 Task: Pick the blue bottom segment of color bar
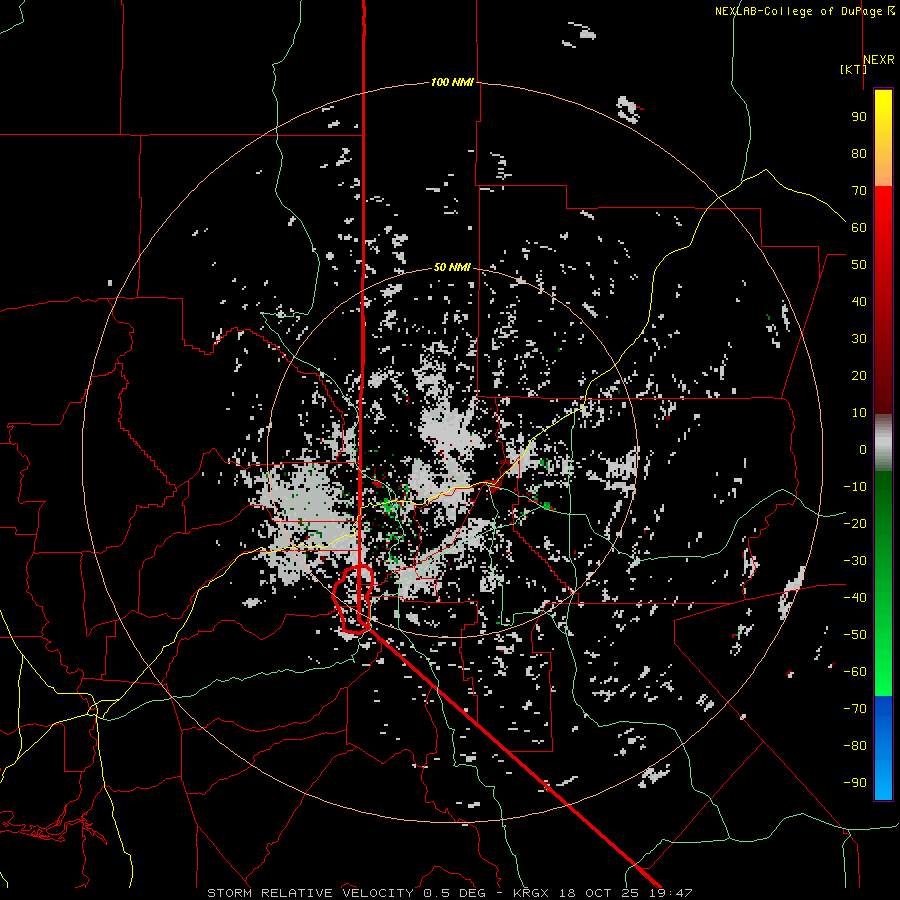[x=883, y=748]
